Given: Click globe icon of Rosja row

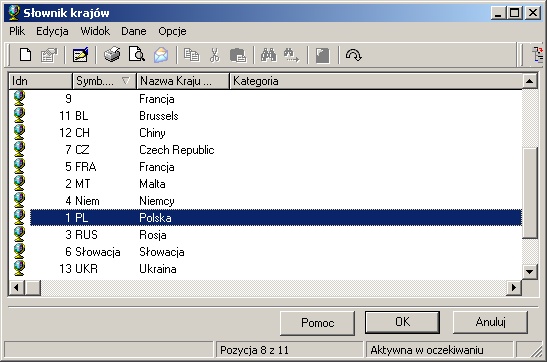Looking at the screenshot, I should tap(19, 235).
